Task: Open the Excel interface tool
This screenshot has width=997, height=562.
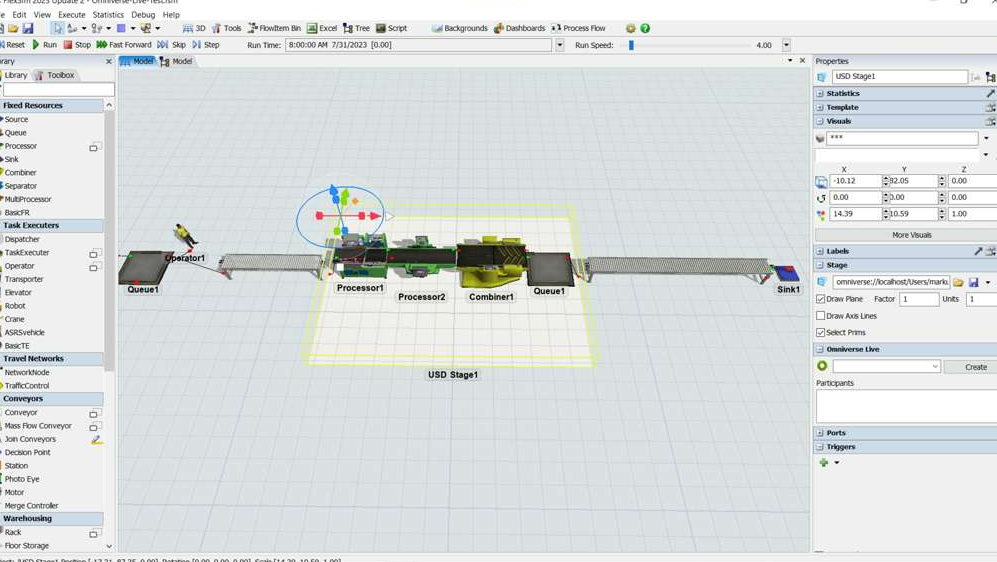Action: (322, 28)
